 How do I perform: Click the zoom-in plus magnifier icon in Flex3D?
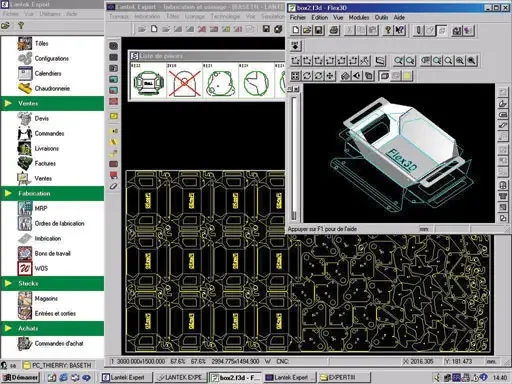[x=460, y=60]
